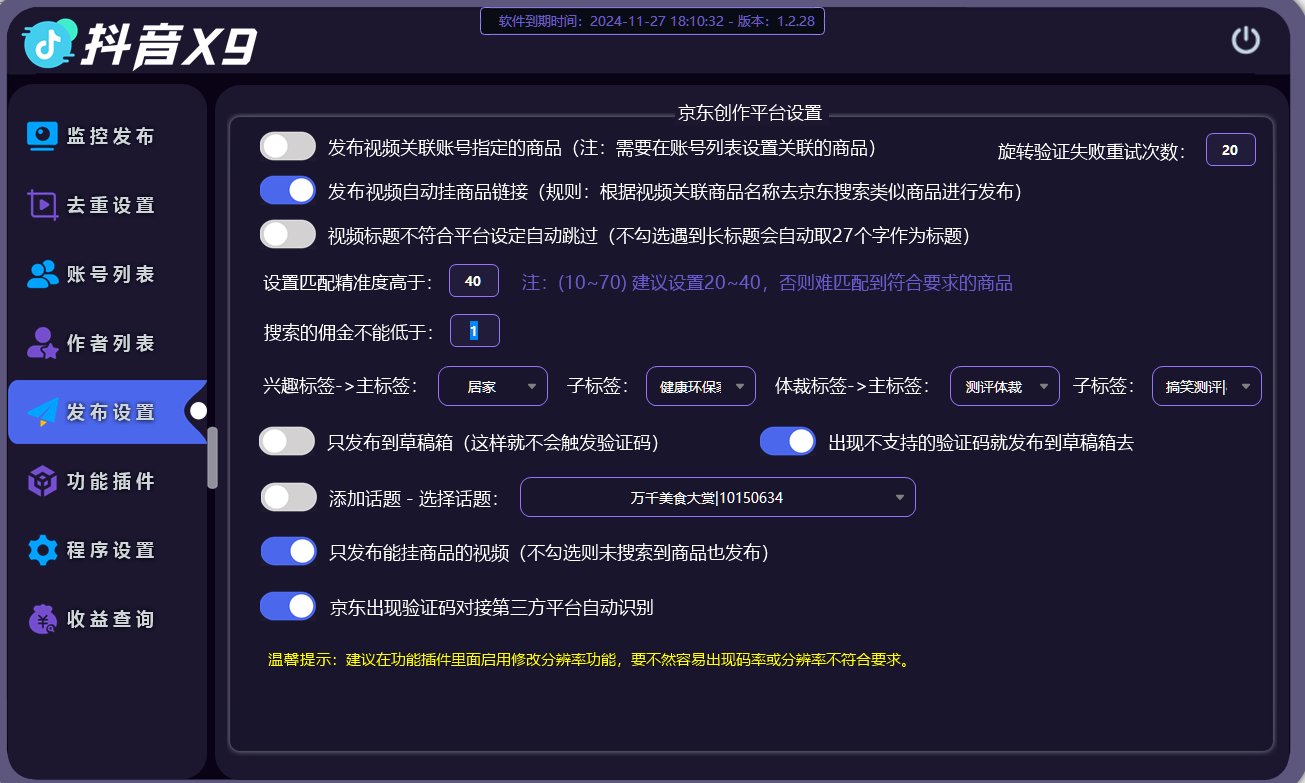1305x783 pixels.
Task: Open the topic dropdown 万千美食大赏|10150634
Action: (x=718, y=497)
